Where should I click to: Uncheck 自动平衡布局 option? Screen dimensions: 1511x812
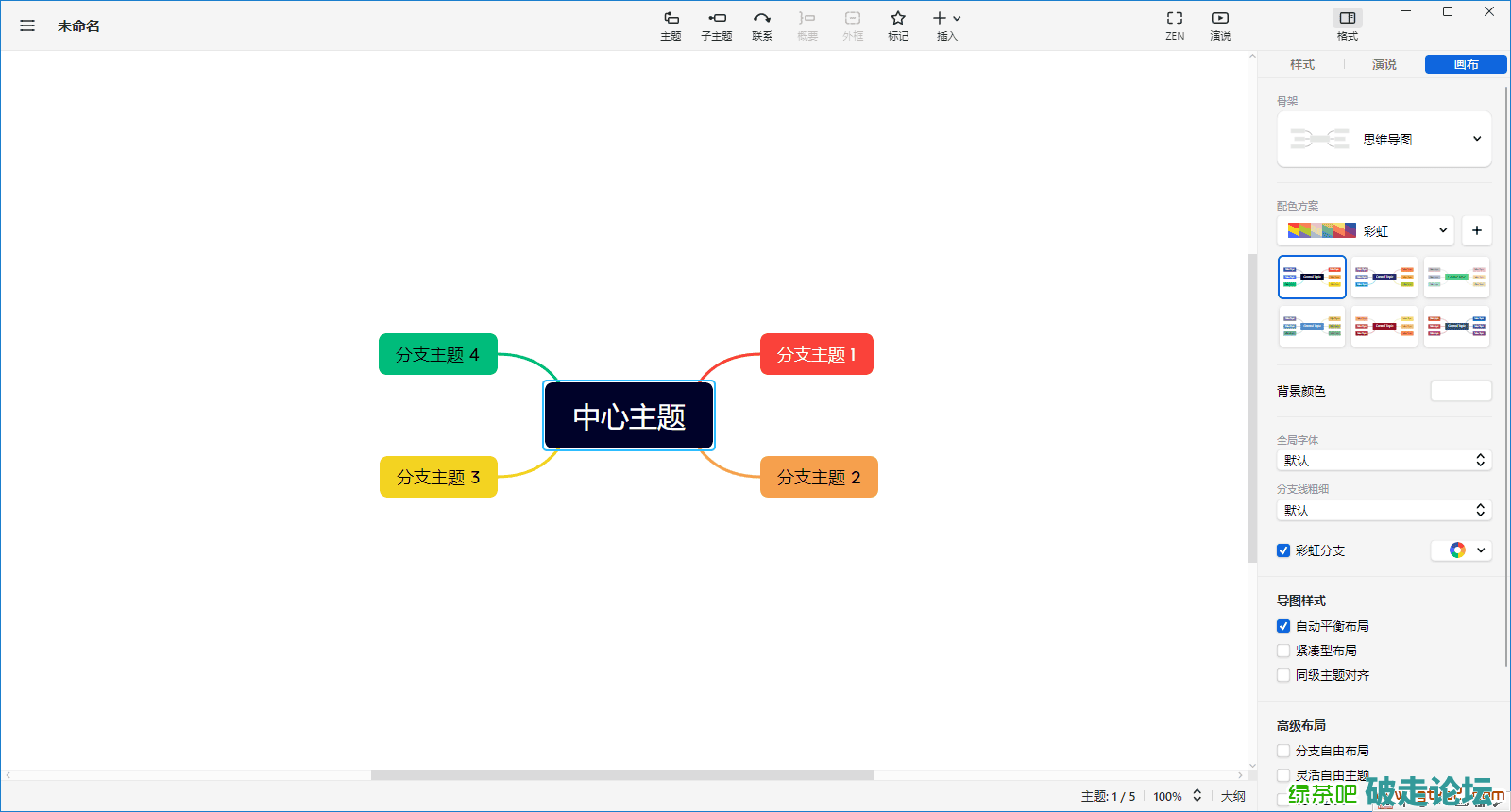1283,626
